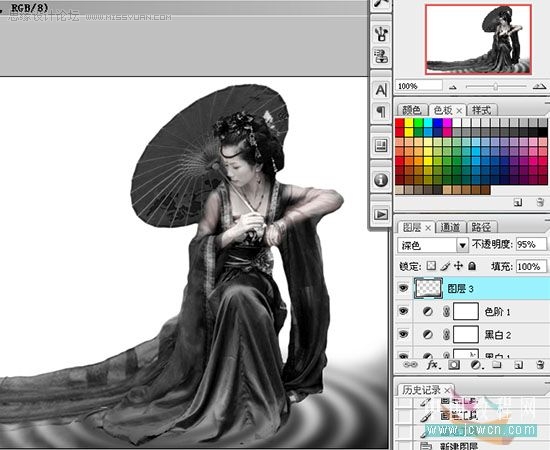Click mask link icon on 黑白 2
This screenshot has height=450, width=550.
(446, 335)
